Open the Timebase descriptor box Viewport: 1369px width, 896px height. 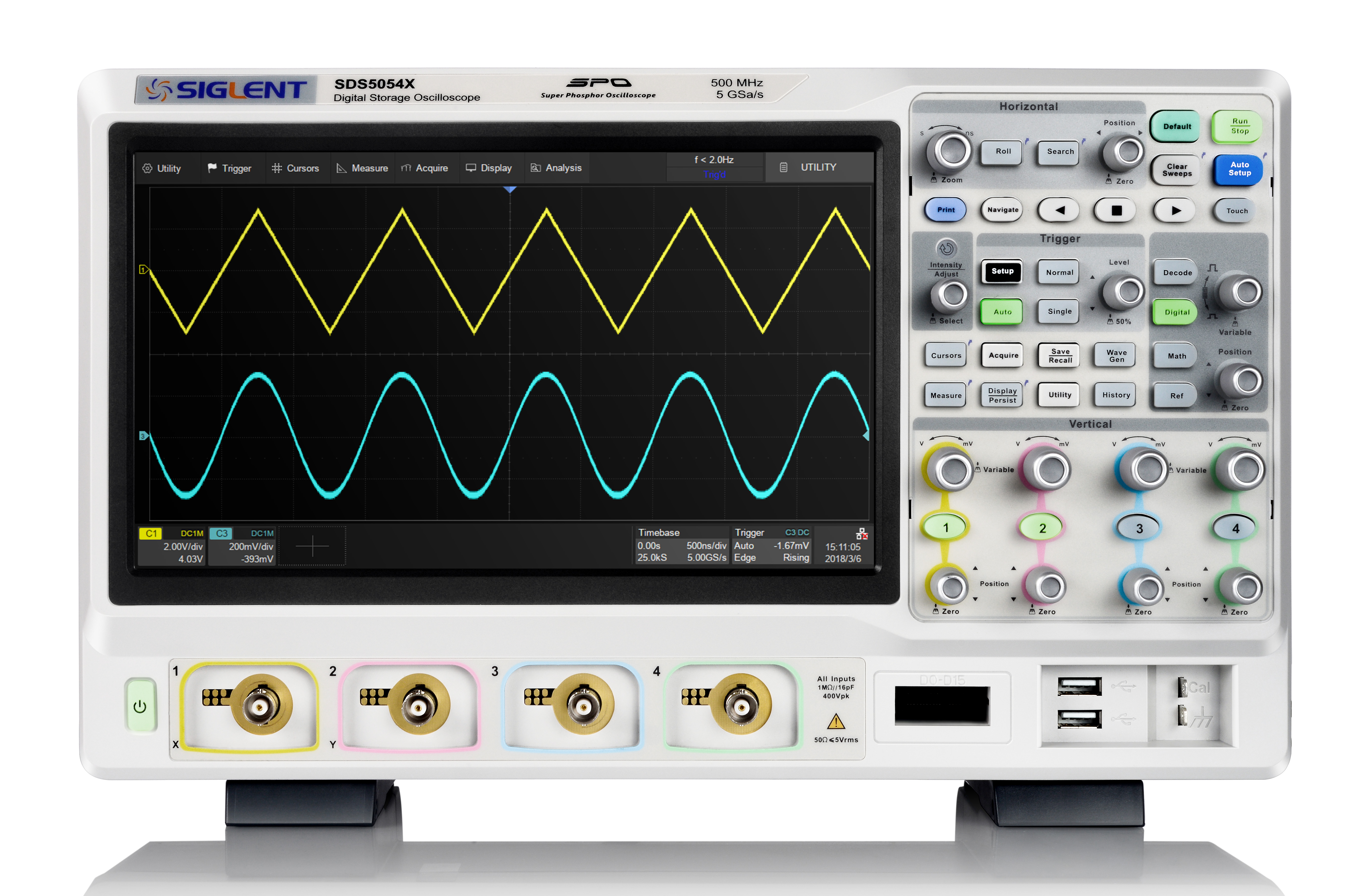pyautogui.click(x=682, y=545)
